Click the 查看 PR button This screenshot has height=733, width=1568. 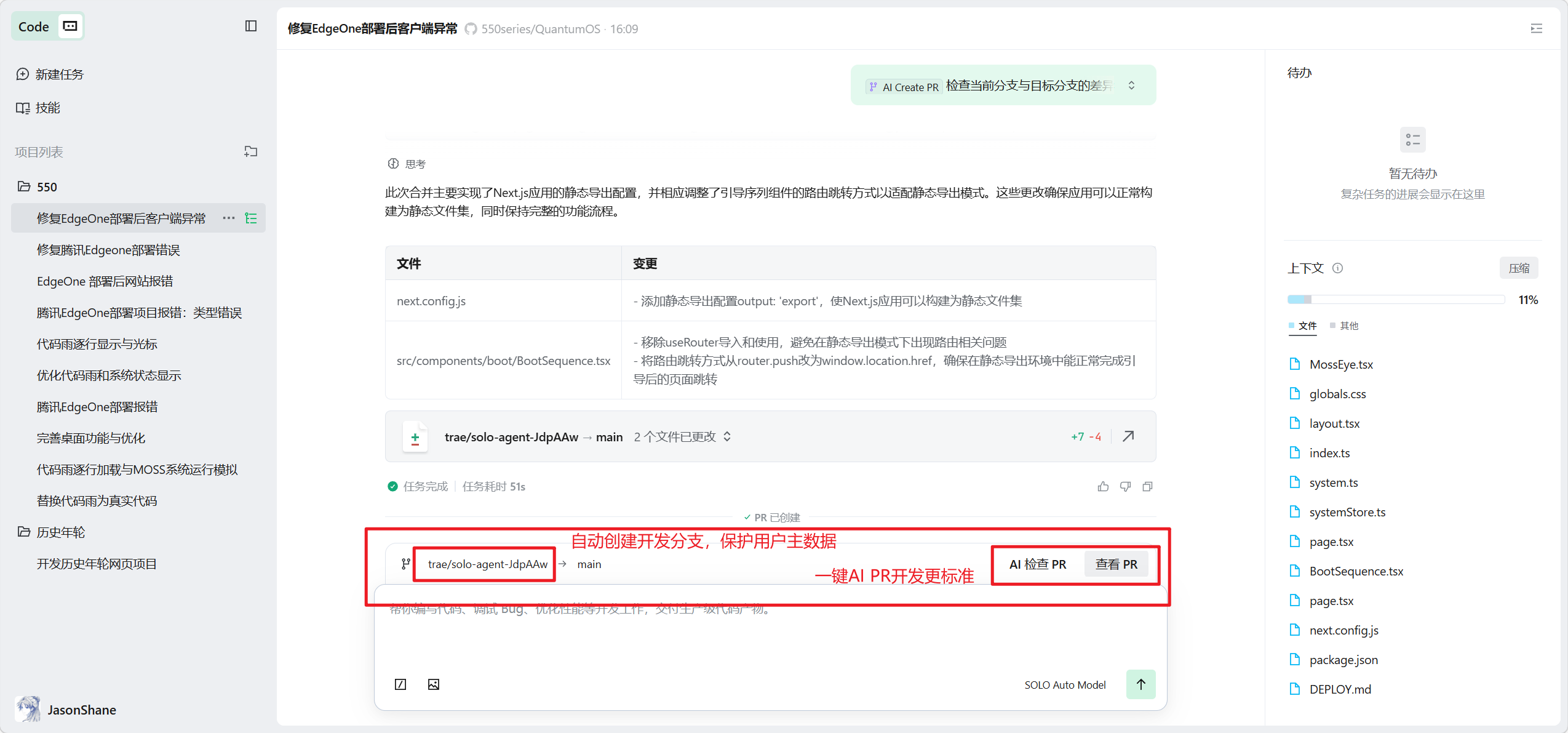[1116, 564]
